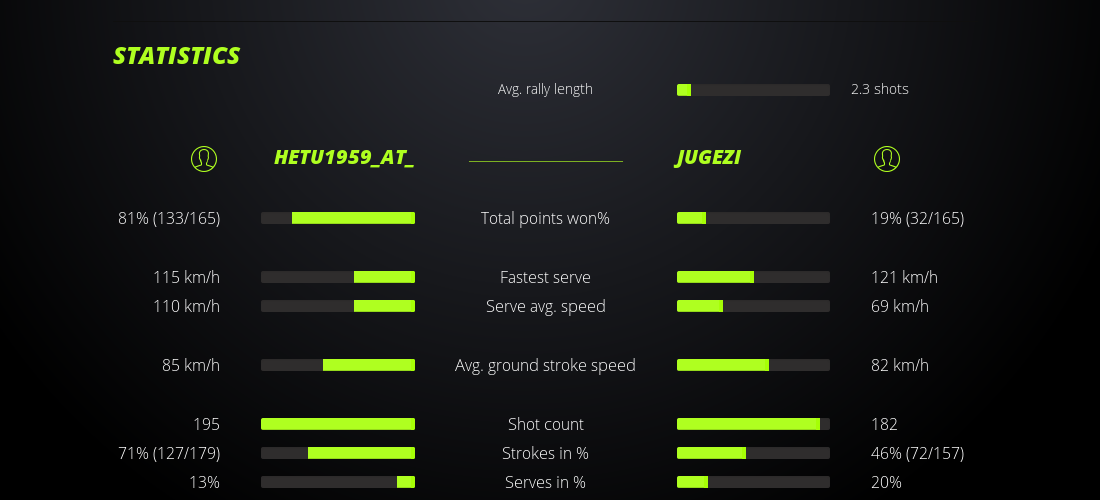Select the Avg. ground stroke speed label
This screenshot has height=500, width=1100.
pyautogui.click(x=545, y=365)
